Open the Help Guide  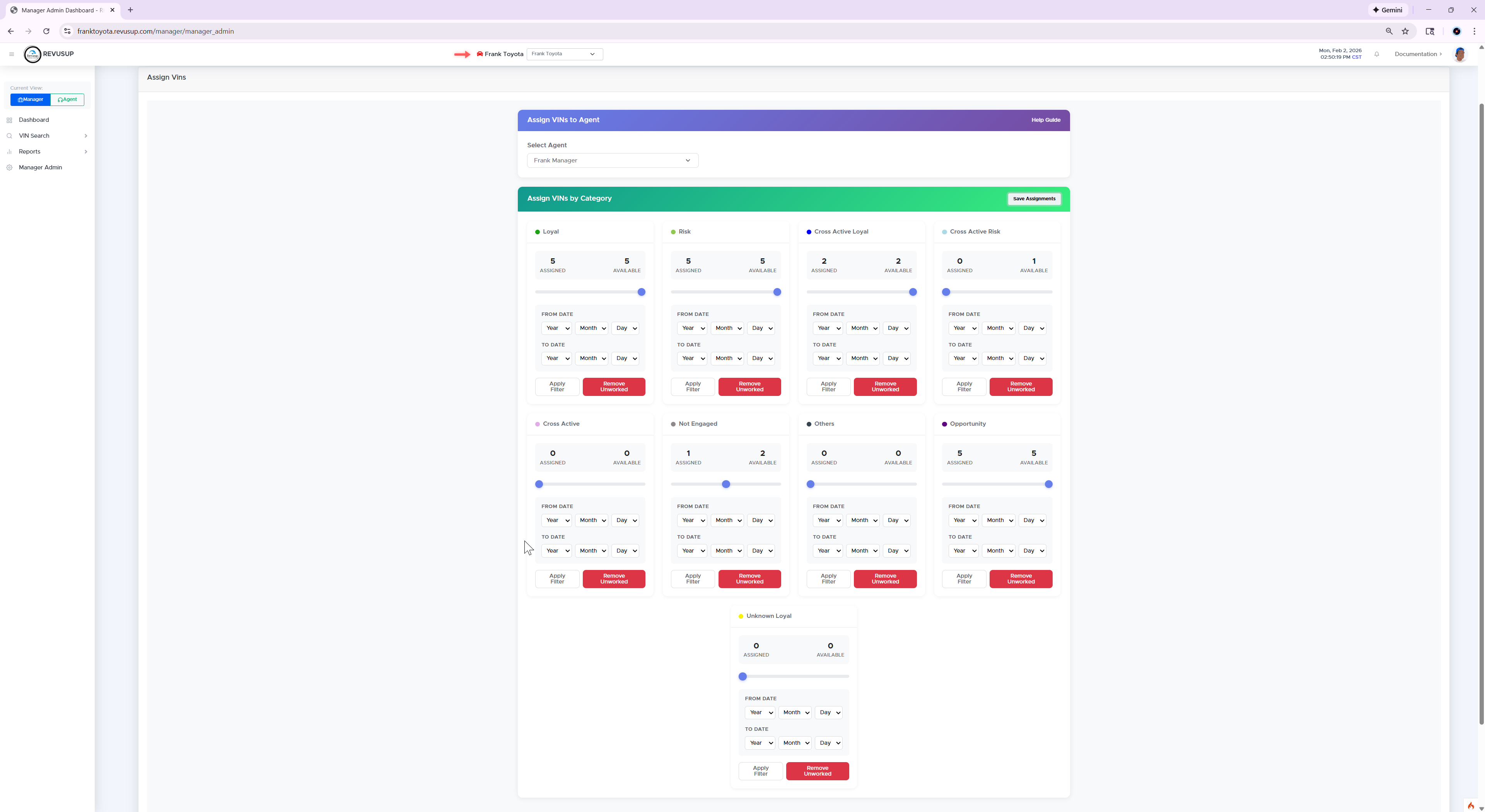pos(1046,120)
